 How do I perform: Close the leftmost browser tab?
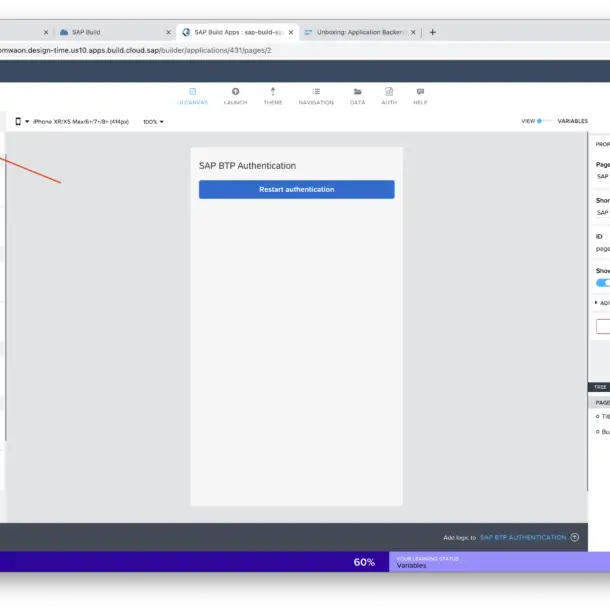coord(46,32)
